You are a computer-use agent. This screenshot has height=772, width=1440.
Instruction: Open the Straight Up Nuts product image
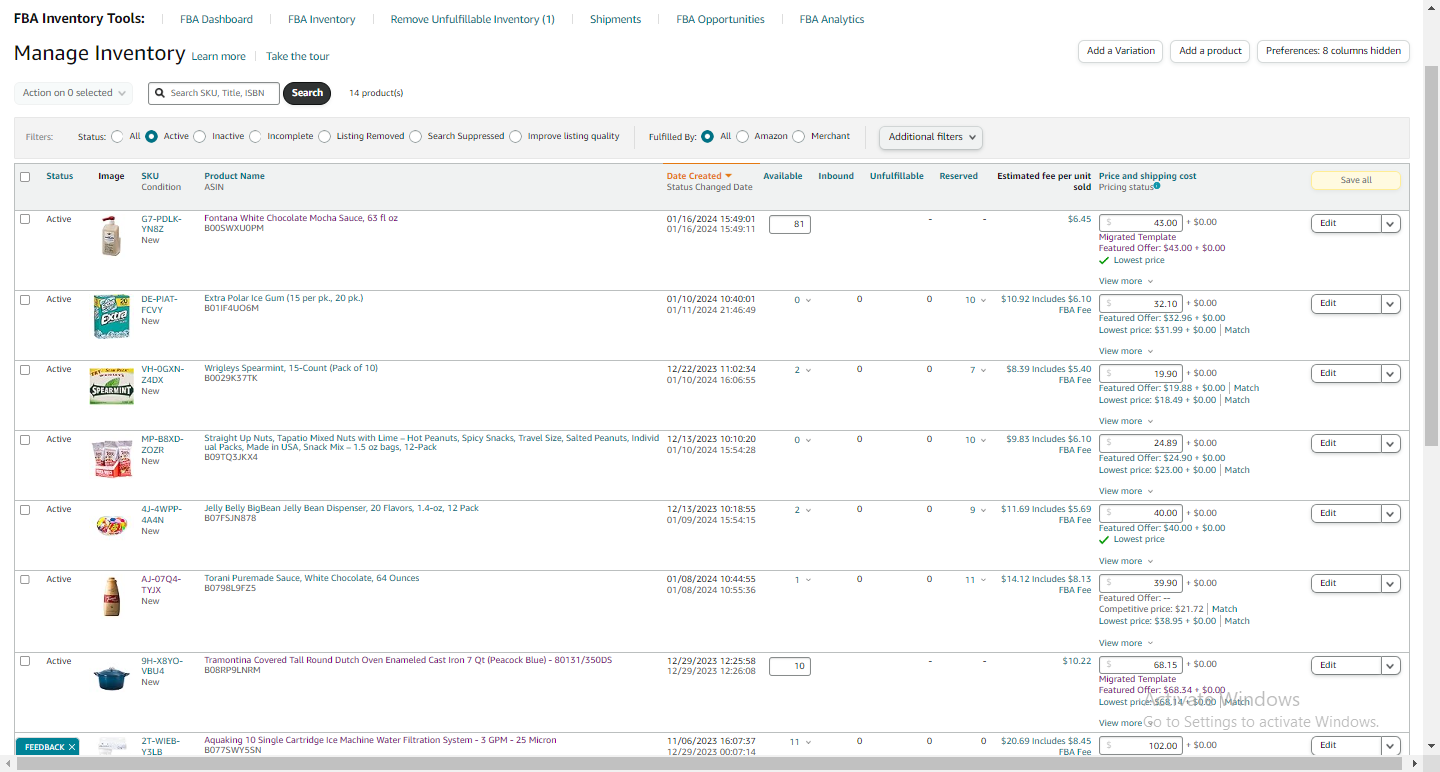pyautogui.click(x=111, y=457)
